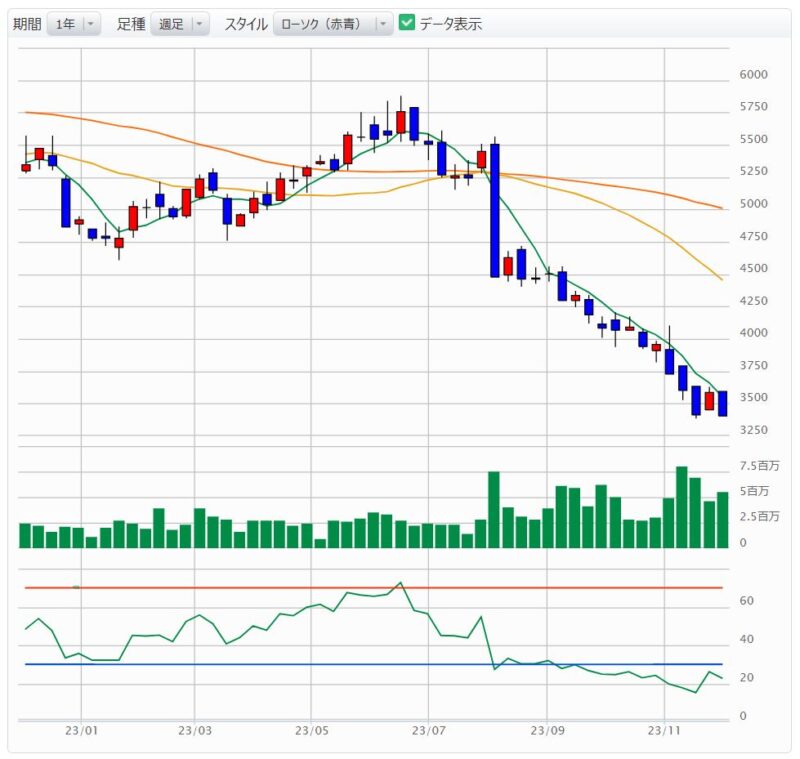800x759 pixels.
Task: Click the 3750 price axis label
Action: click(754, 365)
